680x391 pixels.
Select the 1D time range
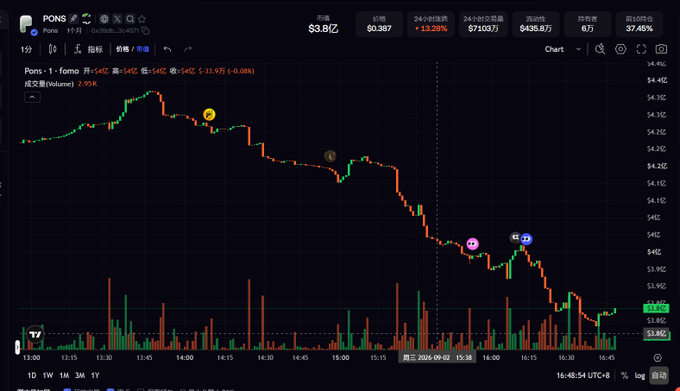tap(32, 375)
